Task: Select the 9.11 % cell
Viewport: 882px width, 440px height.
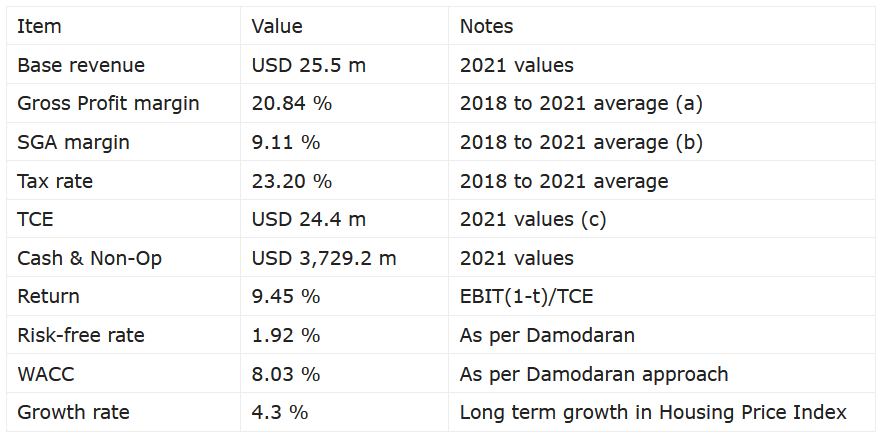Action: click(x=286, y=143)
